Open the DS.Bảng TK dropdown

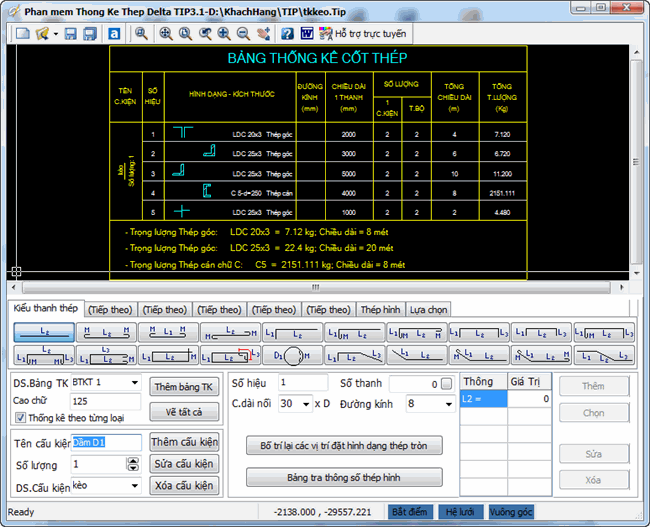[134, 382]
